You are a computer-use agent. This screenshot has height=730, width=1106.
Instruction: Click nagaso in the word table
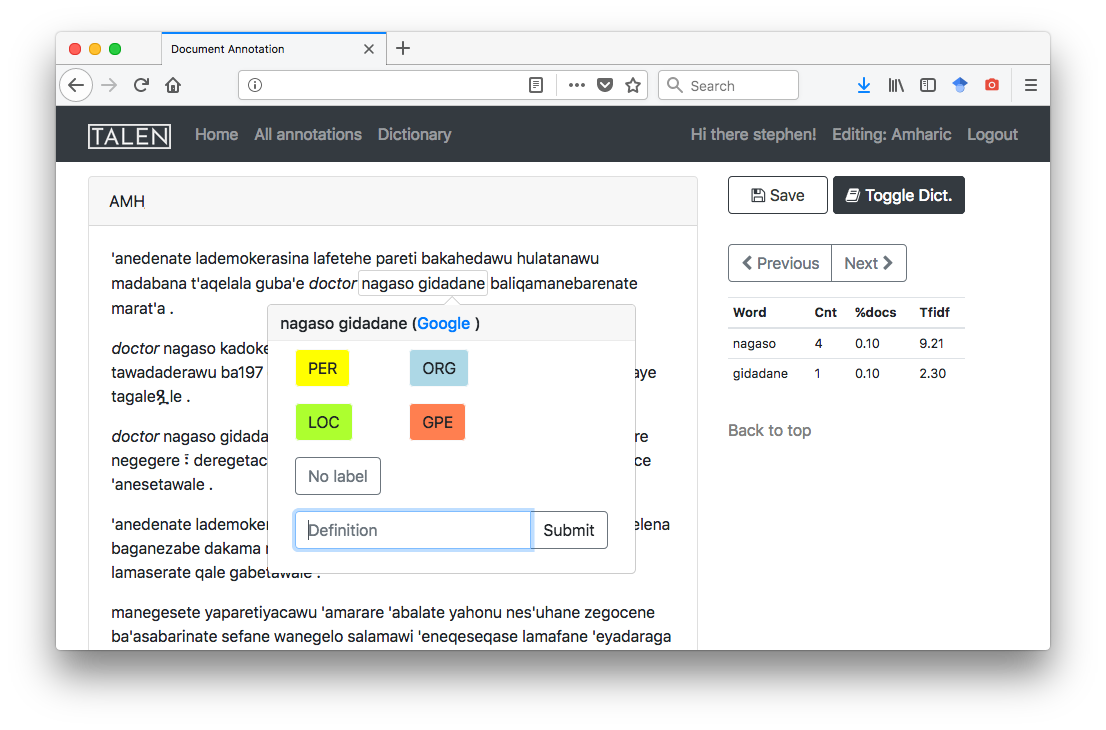[x=754, y=343]
